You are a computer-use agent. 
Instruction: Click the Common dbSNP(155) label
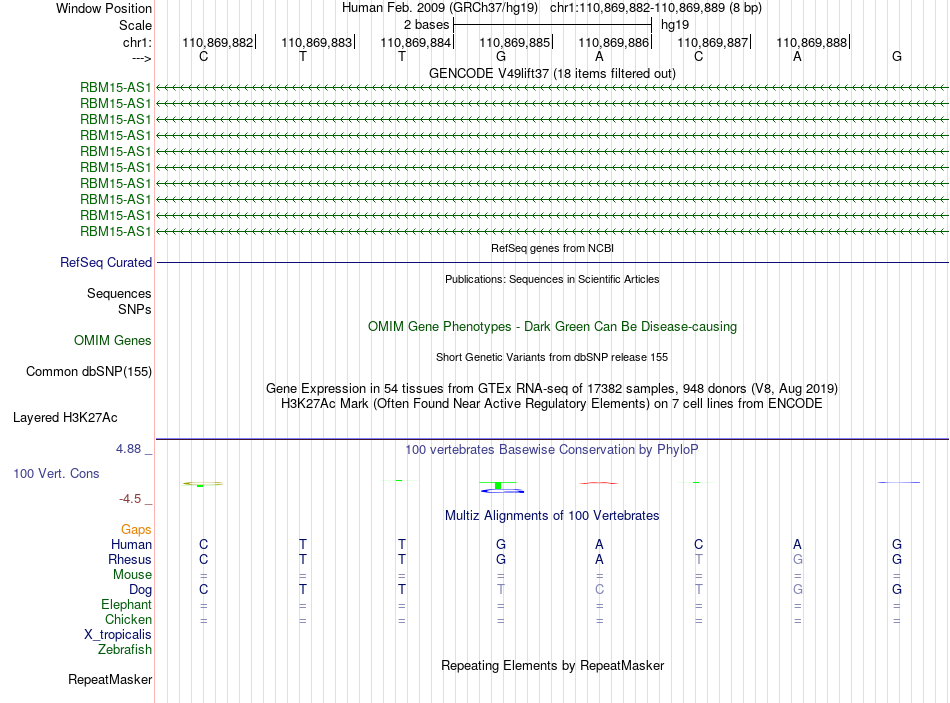pyautogui.click(x=89, y=371)
